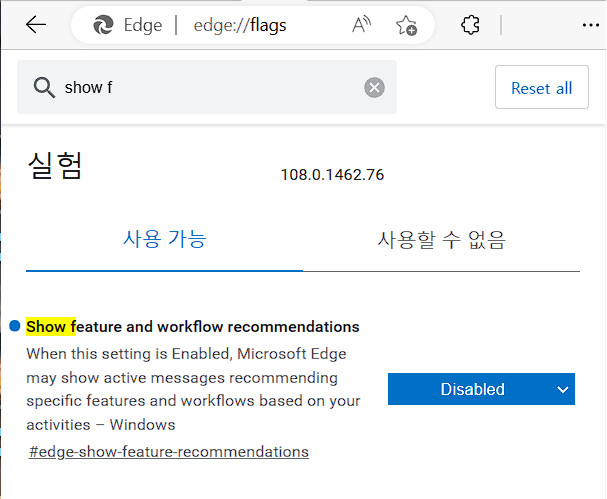The image size is (607, 499).
Task: Focus the search flags input field
Action: (207, 87)
